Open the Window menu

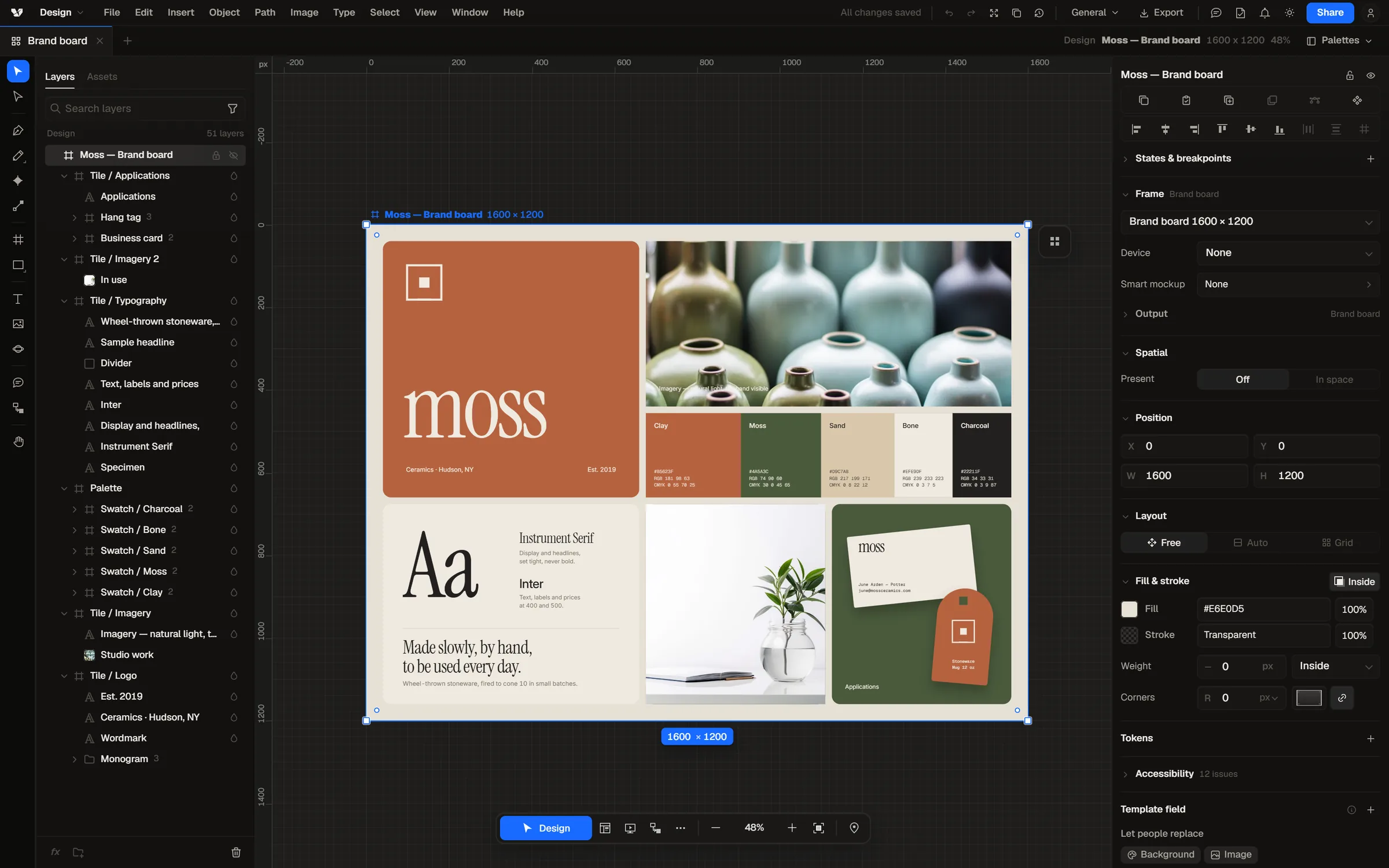(469, 12)
